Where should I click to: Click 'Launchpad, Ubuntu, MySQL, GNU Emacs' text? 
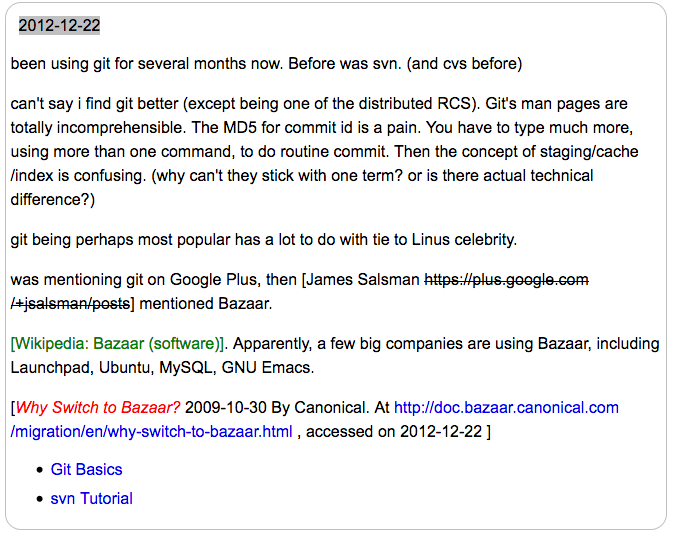(x=162, y=368)
